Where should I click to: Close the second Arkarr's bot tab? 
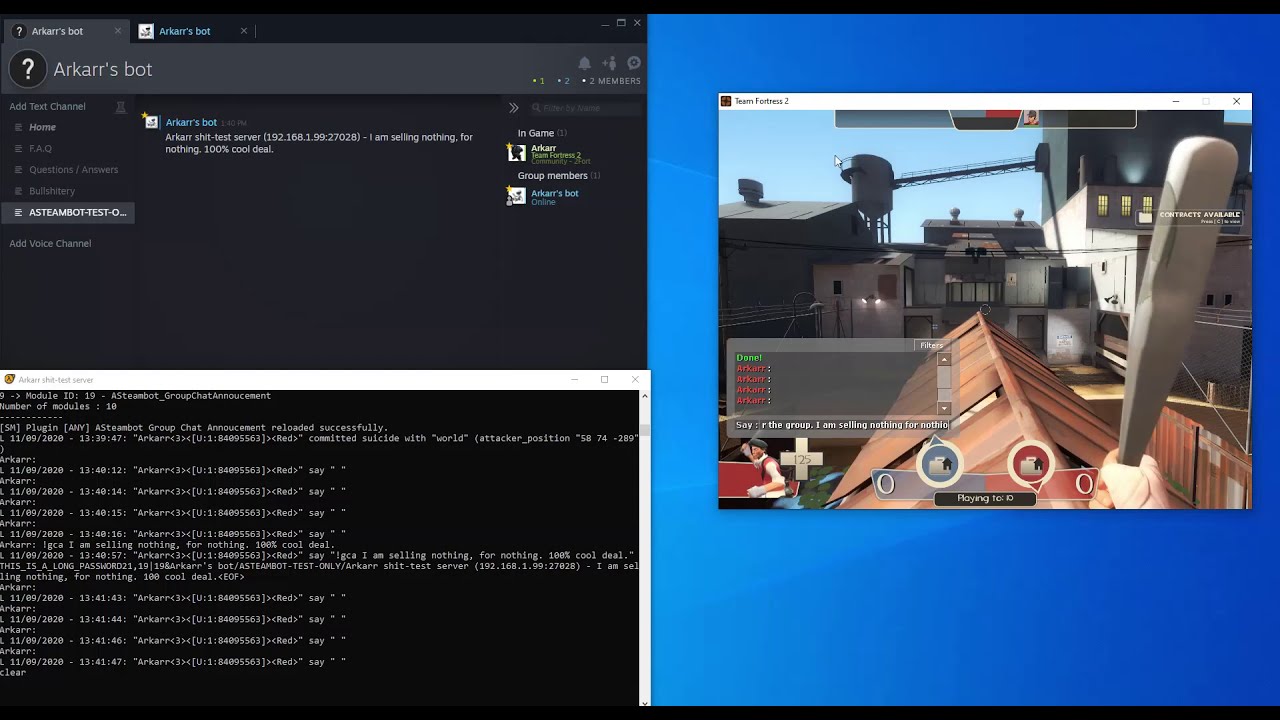[x=243, y=31]
